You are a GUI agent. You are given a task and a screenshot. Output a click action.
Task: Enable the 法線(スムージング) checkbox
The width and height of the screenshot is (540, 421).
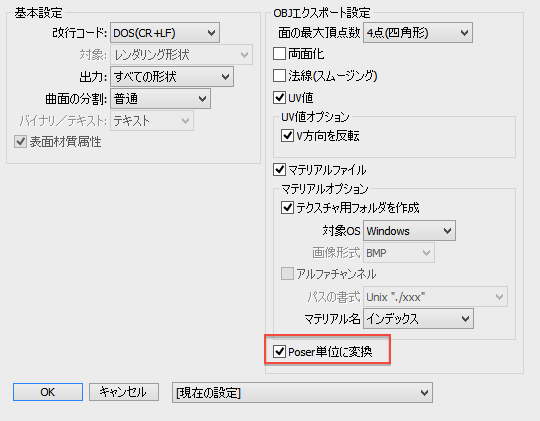tap(279, 76)
